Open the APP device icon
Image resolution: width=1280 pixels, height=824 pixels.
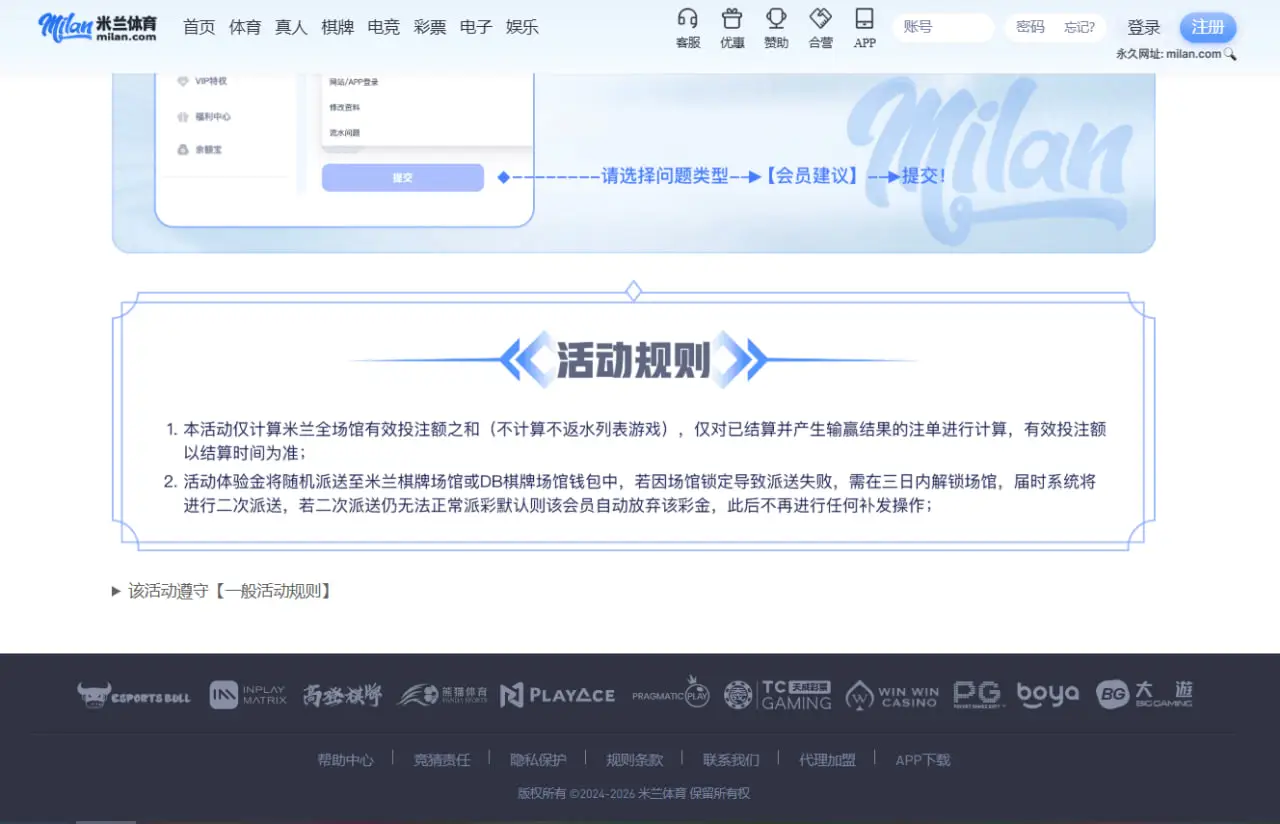pos(865,28)
